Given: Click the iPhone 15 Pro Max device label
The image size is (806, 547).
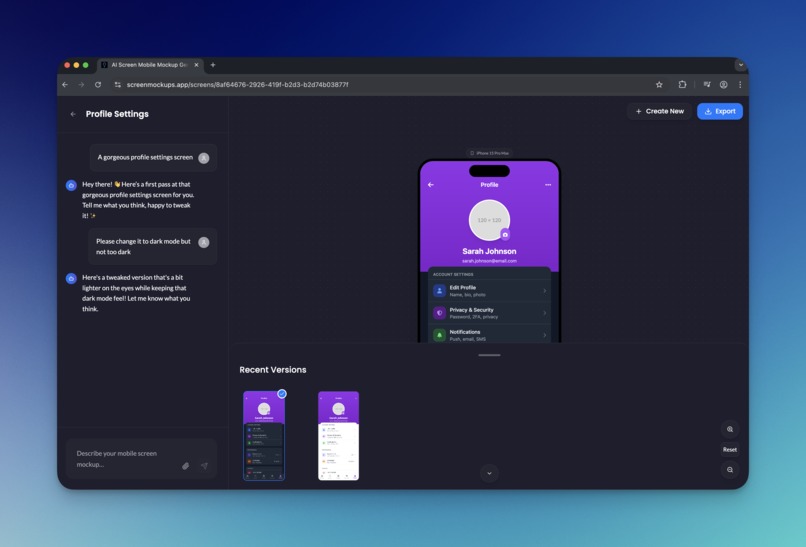Looking at the screenshot, I should 489,153.
